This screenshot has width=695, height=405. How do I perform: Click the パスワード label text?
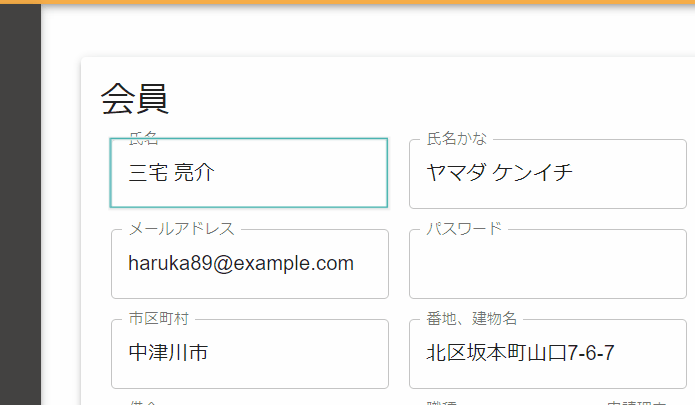(x=464, y=229)
